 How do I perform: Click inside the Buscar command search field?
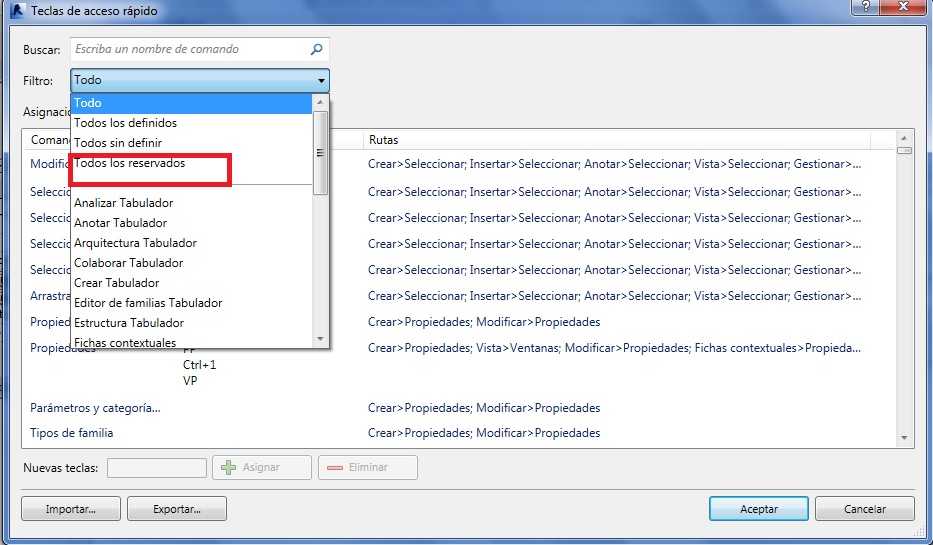click(188, 49)
